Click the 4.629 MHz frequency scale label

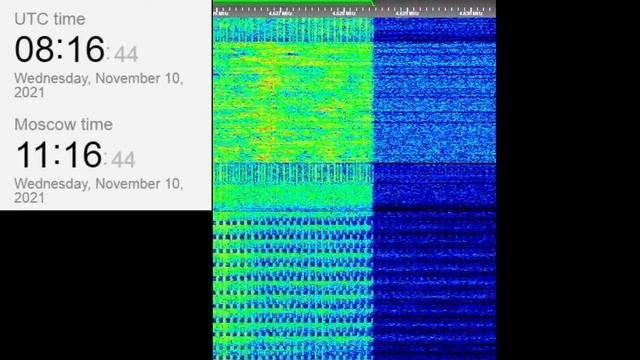click(x=407, y=13)
